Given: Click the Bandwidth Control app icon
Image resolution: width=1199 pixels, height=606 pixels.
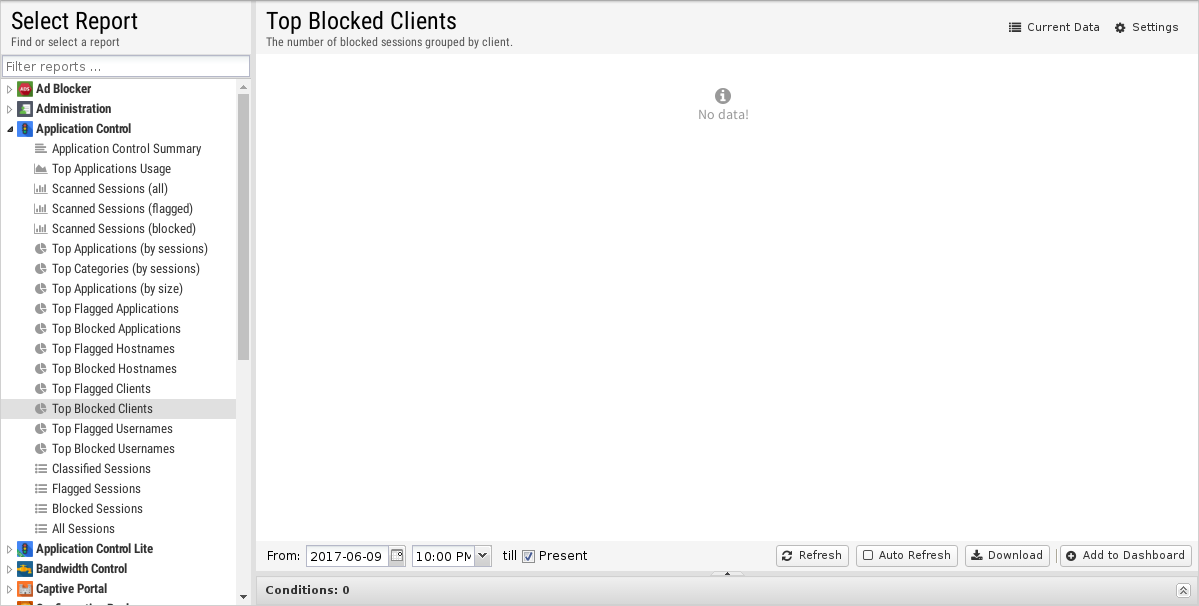Looking at the screenshot, I should click(25, 569).
